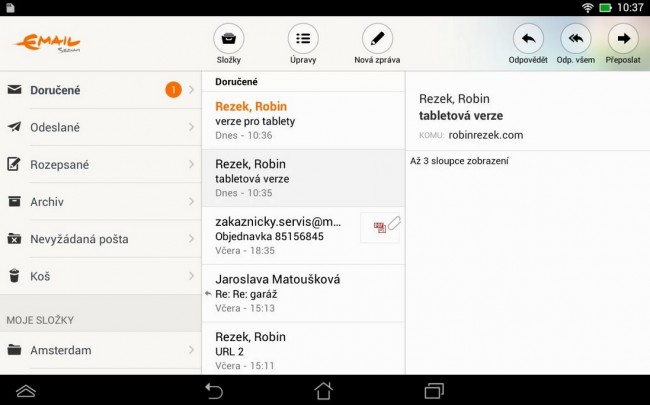The height and width of the screenshot is (405, 650).
Task: Select the Doručené inbox folder
Action: 100,90
